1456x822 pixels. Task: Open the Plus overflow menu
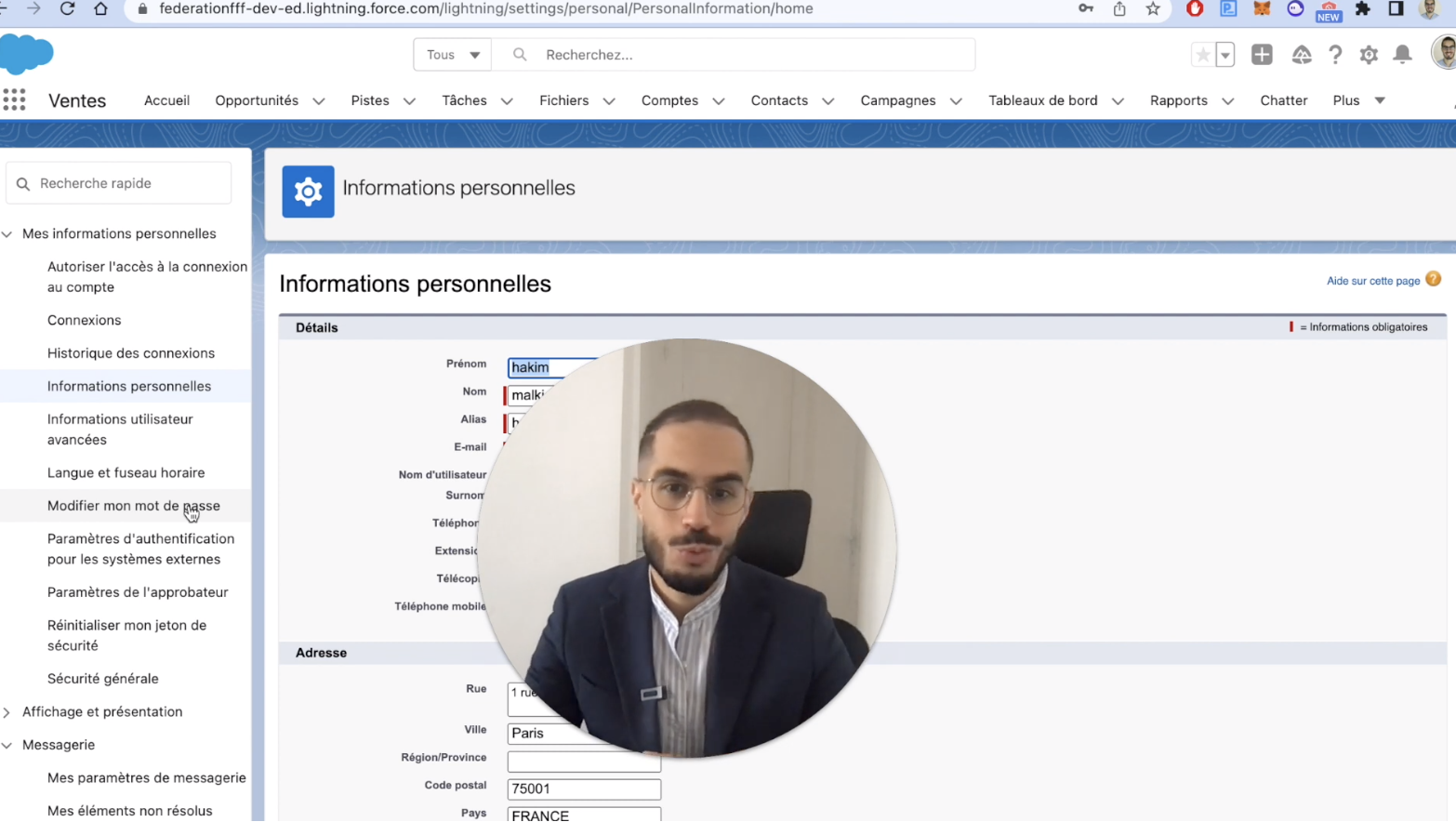pyautogui.click(x=1358, y=100)
